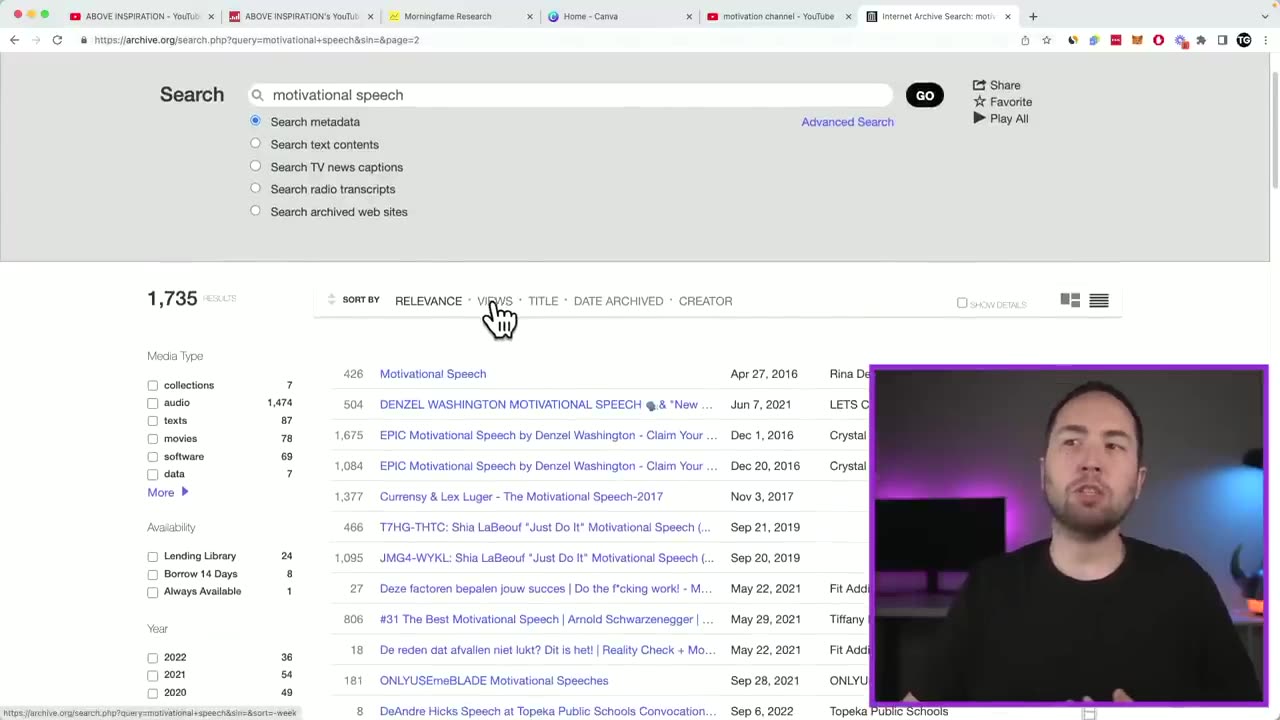Open Currensy & Lex Luger Motivational Speech-2017
1280x720 pixels.
click(521, 497)
